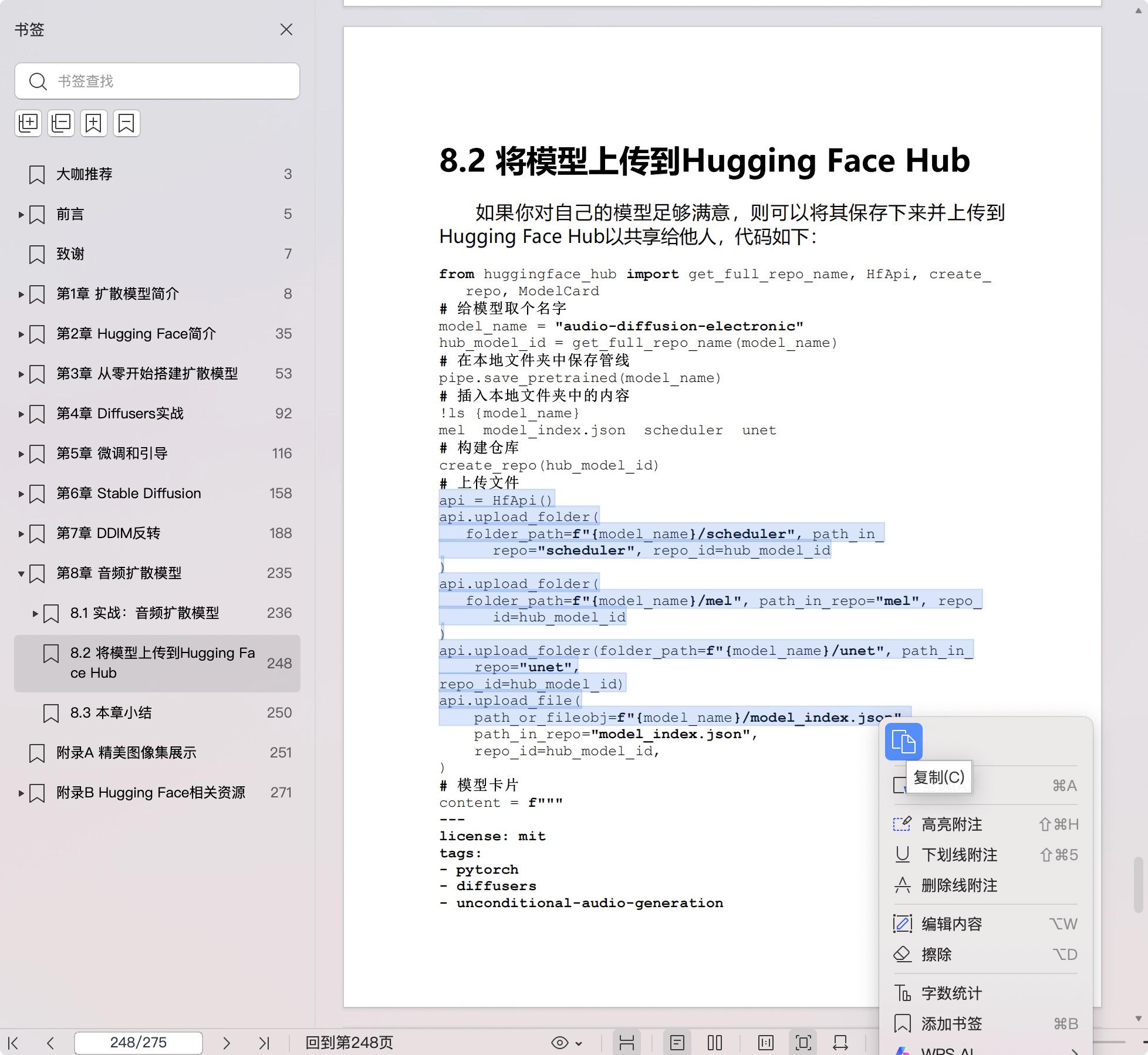Choose 添加书签 in the context menu
The width and height of the screenshot is (1148, 1055).
tap(986, 1024)
